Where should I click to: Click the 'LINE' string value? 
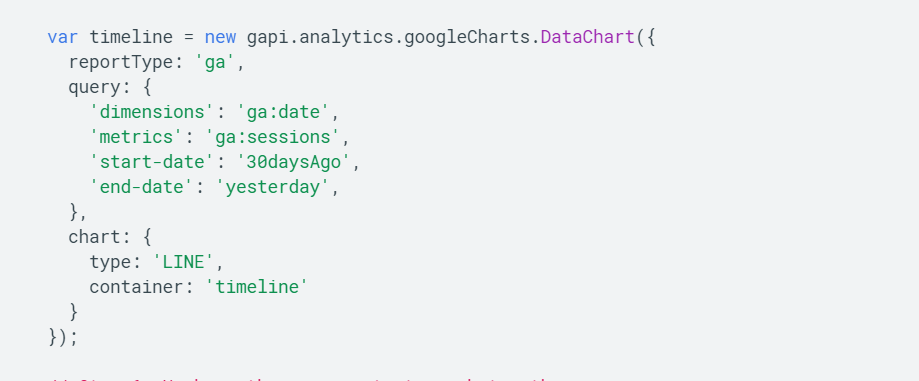click(183, 262)
